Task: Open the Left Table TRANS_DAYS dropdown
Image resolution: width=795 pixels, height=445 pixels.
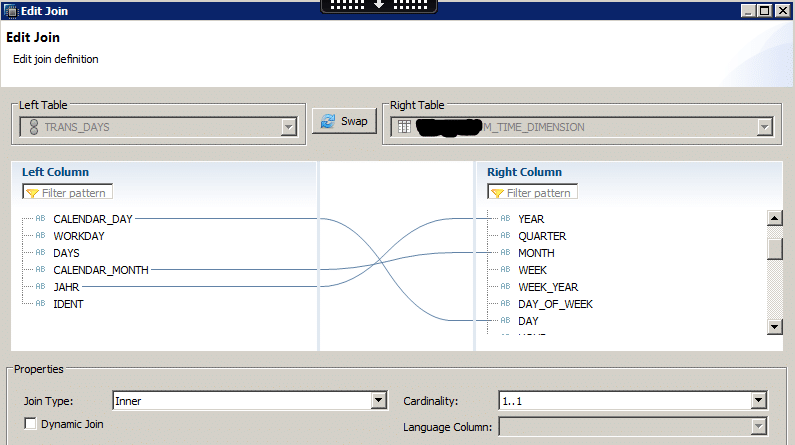Action: (289, 127)
